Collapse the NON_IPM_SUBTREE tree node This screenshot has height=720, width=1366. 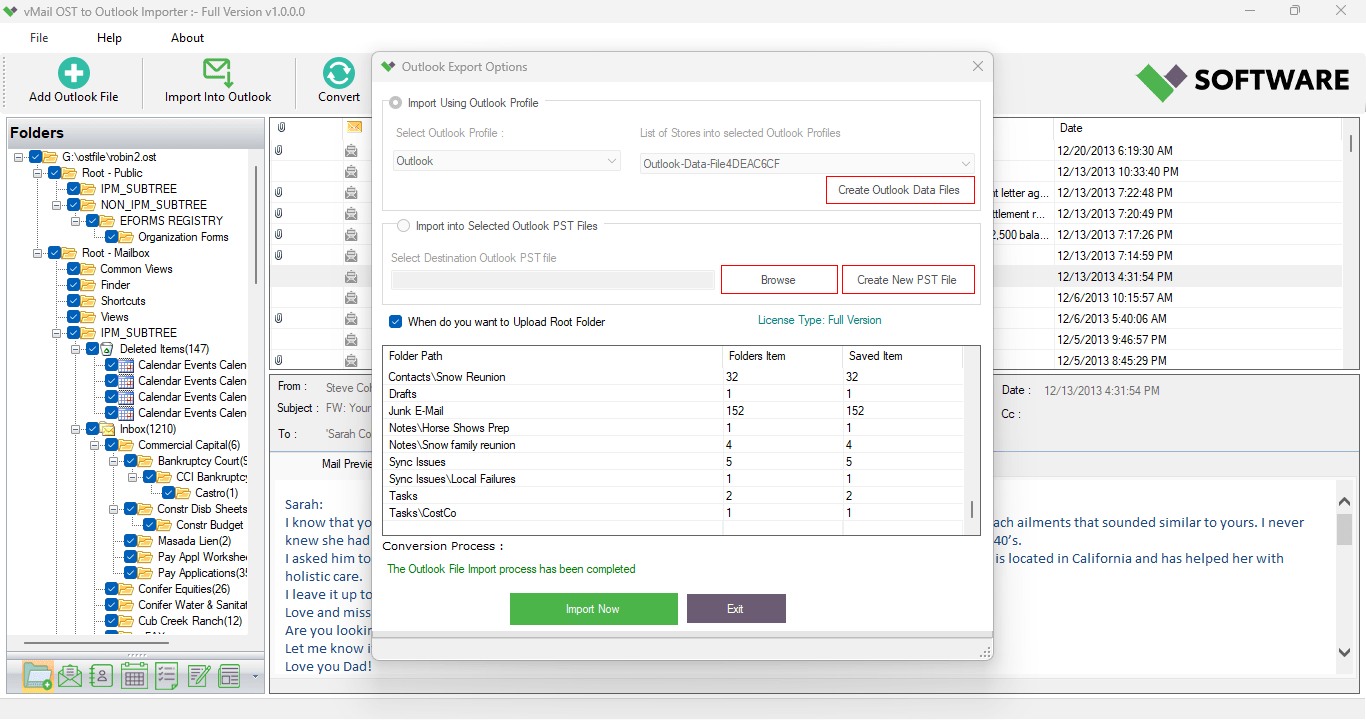pyautogui.click(x=56, y=205)
